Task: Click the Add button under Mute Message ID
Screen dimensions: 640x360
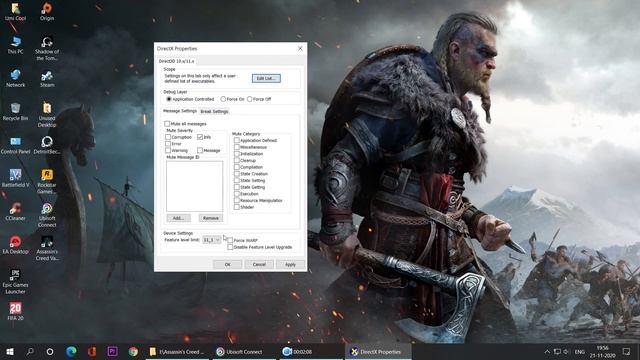Action: click(x=178, y=218)
